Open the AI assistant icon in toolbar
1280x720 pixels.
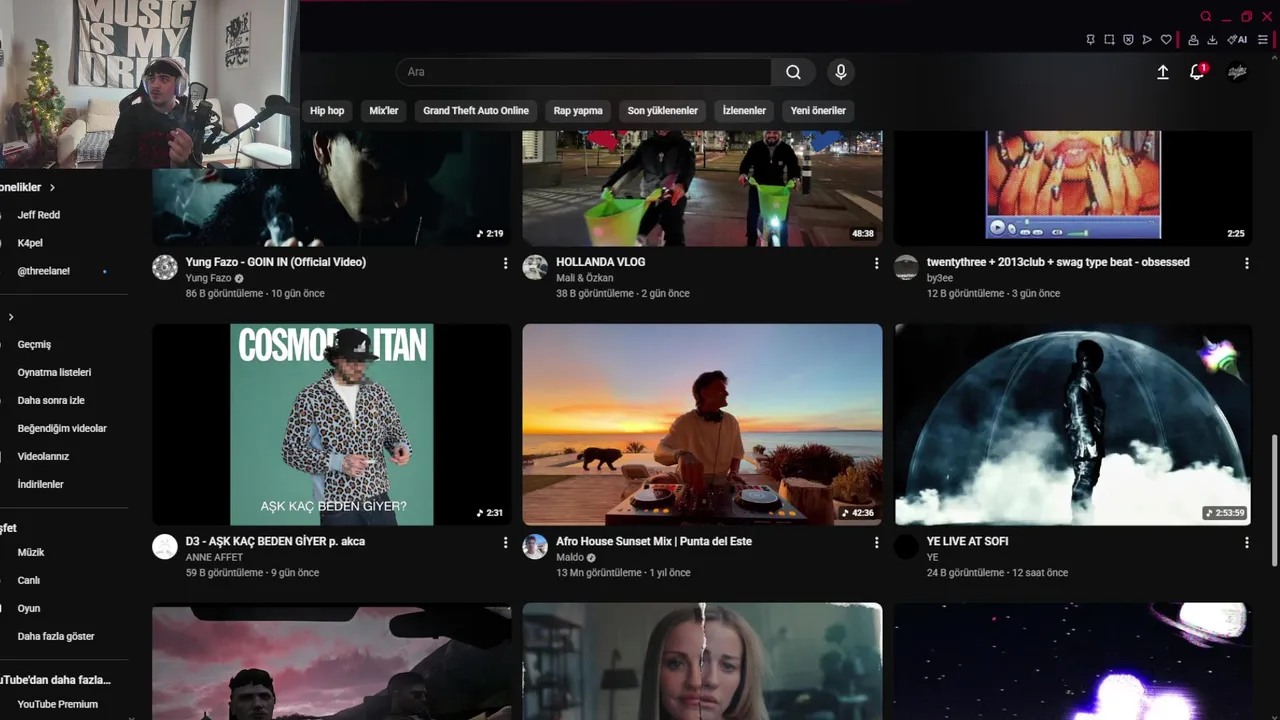1237,40
